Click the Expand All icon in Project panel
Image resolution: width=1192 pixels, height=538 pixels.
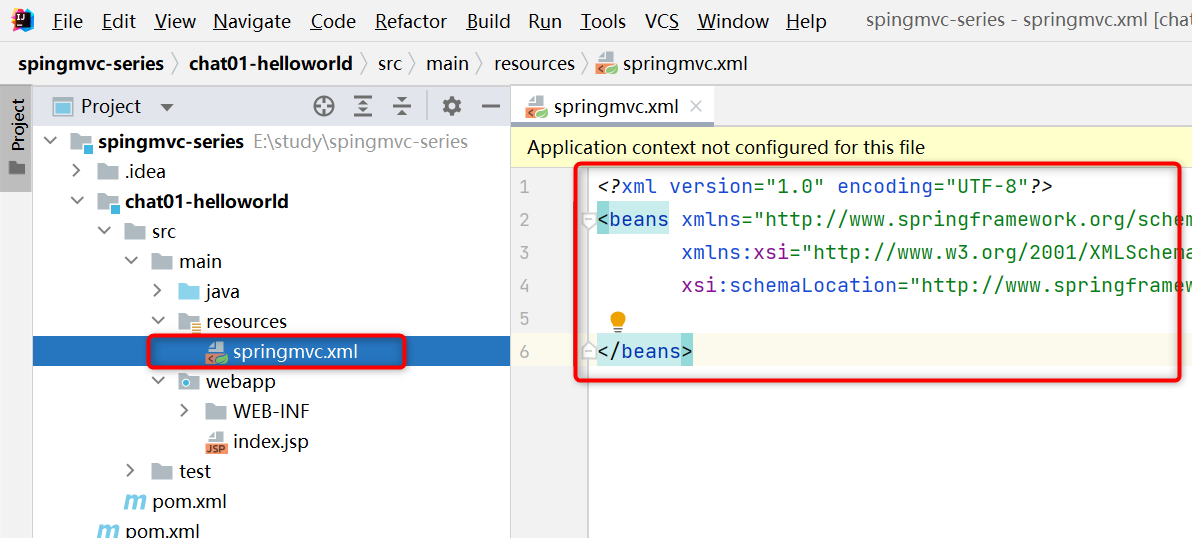[363, 107]
